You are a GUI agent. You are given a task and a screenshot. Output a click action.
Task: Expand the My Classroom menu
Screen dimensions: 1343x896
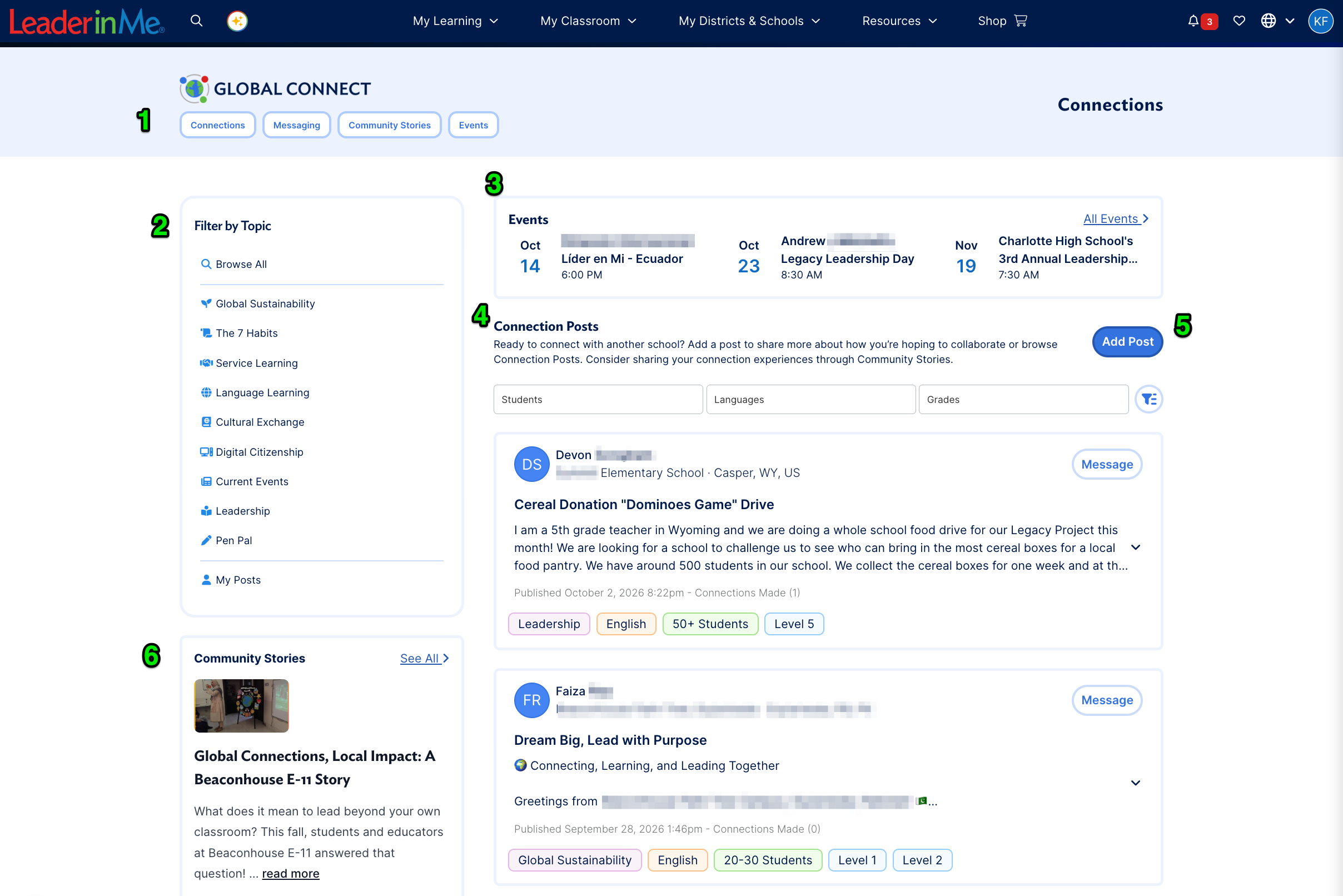(x=588, y=21)
